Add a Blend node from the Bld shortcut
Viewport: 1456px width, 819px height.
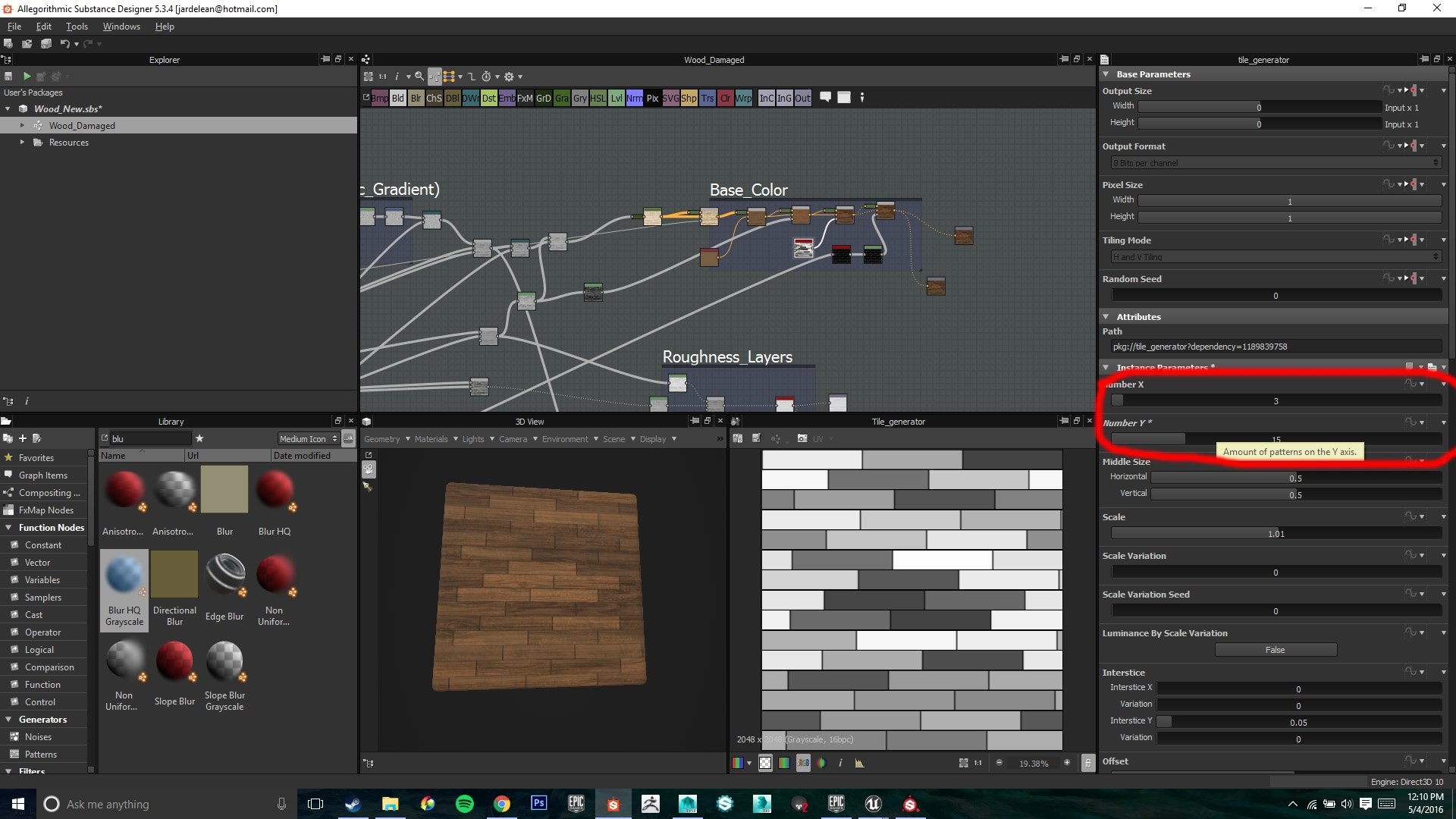(397, 98)
